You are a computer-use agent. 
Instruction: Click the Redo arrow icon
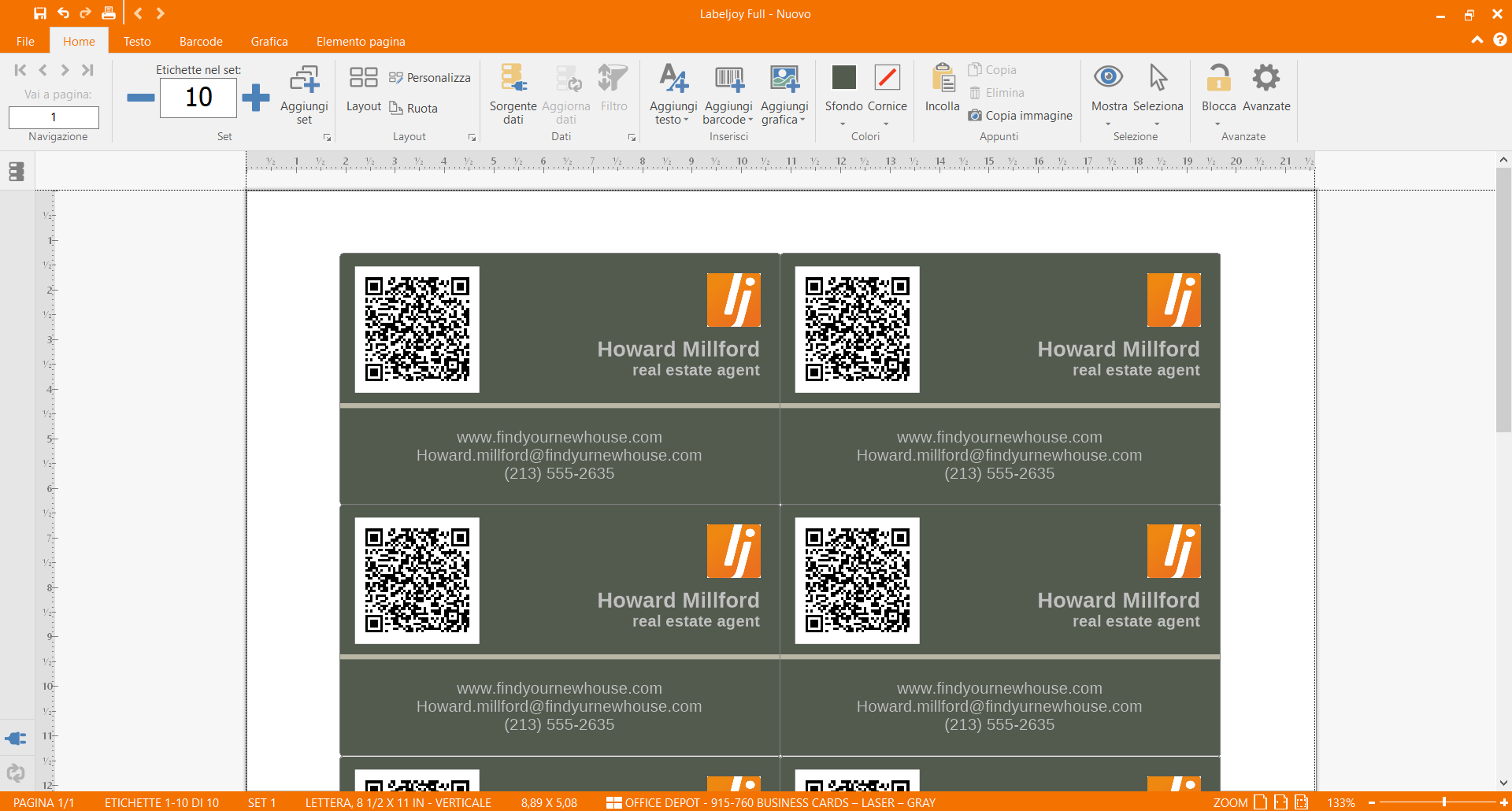click(x=85, y=13)
